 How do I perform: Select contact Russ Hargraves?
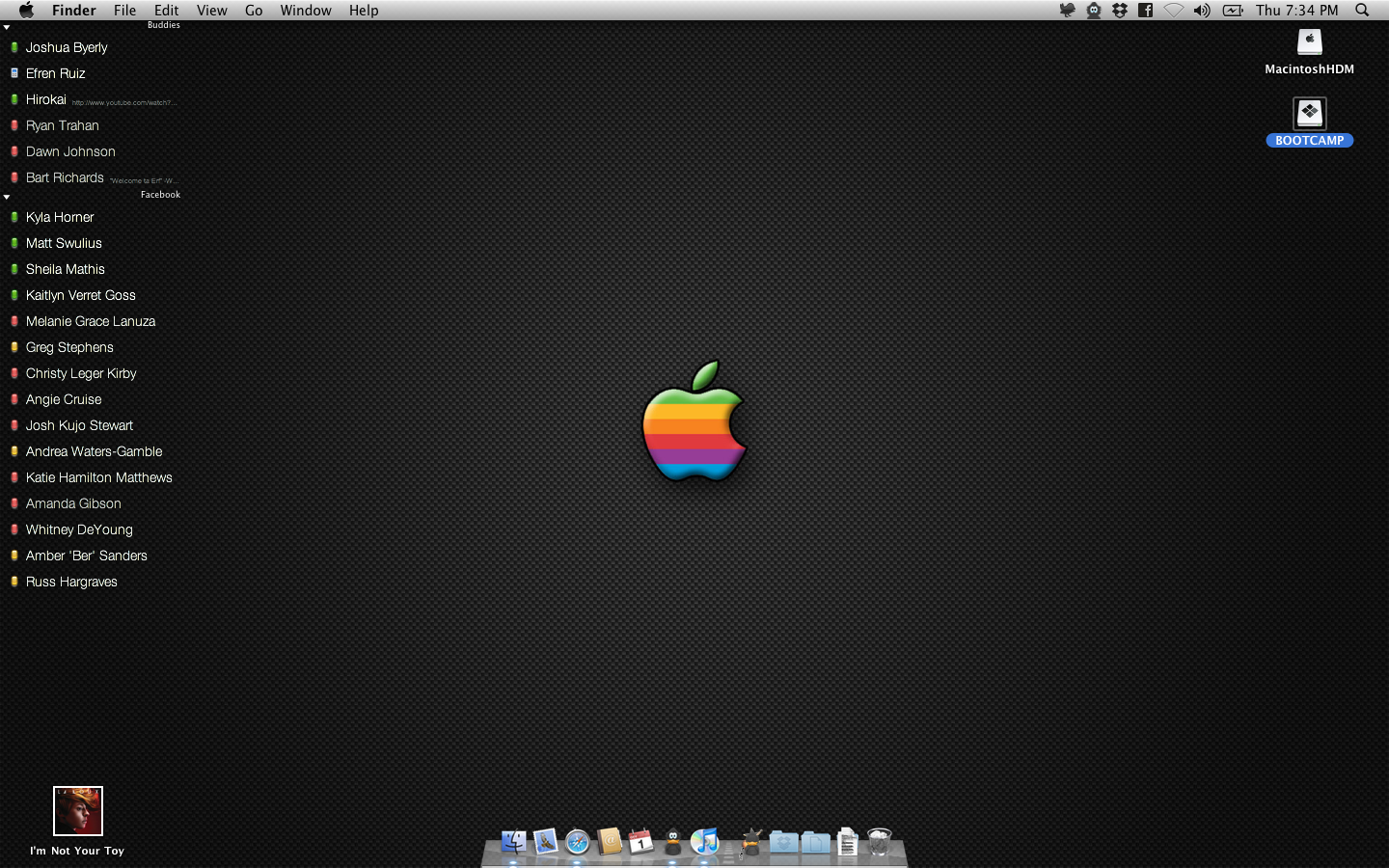click(x=71, y=582)
